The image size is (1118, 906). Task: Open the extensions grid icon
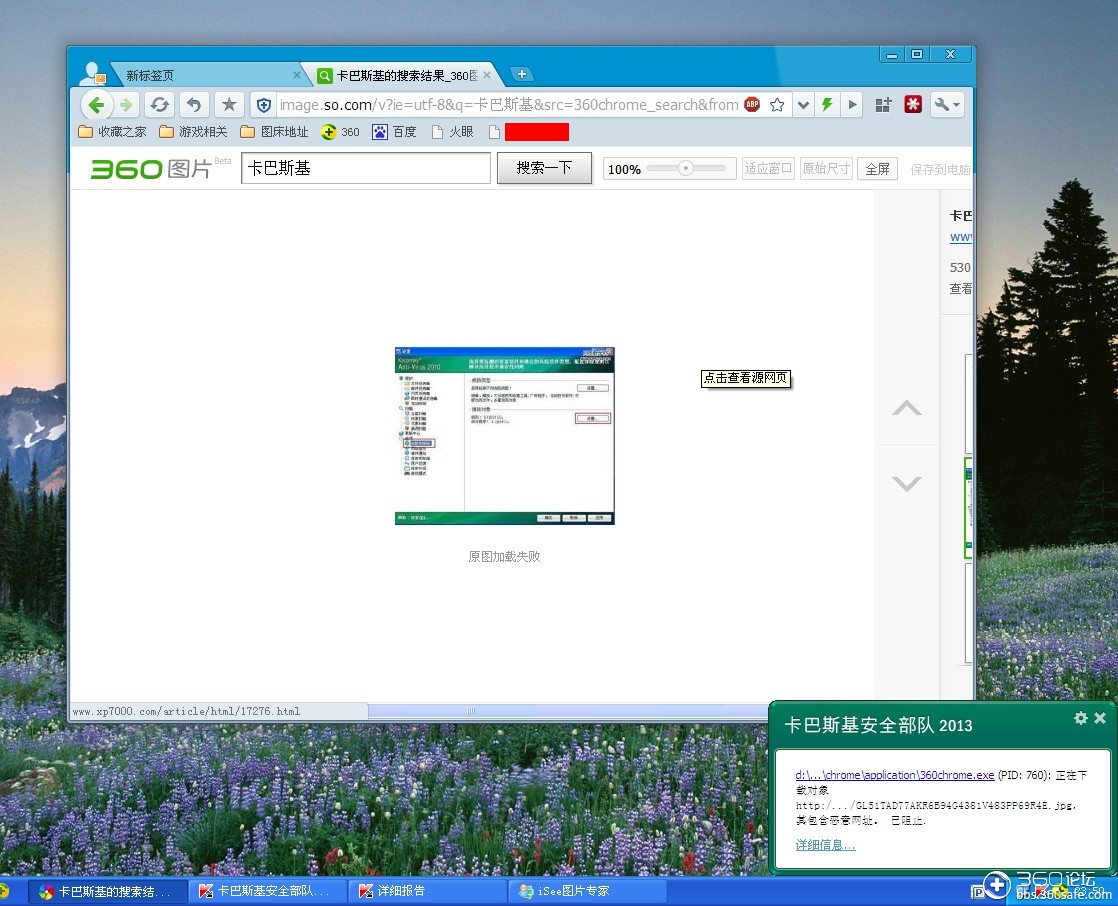883,105
